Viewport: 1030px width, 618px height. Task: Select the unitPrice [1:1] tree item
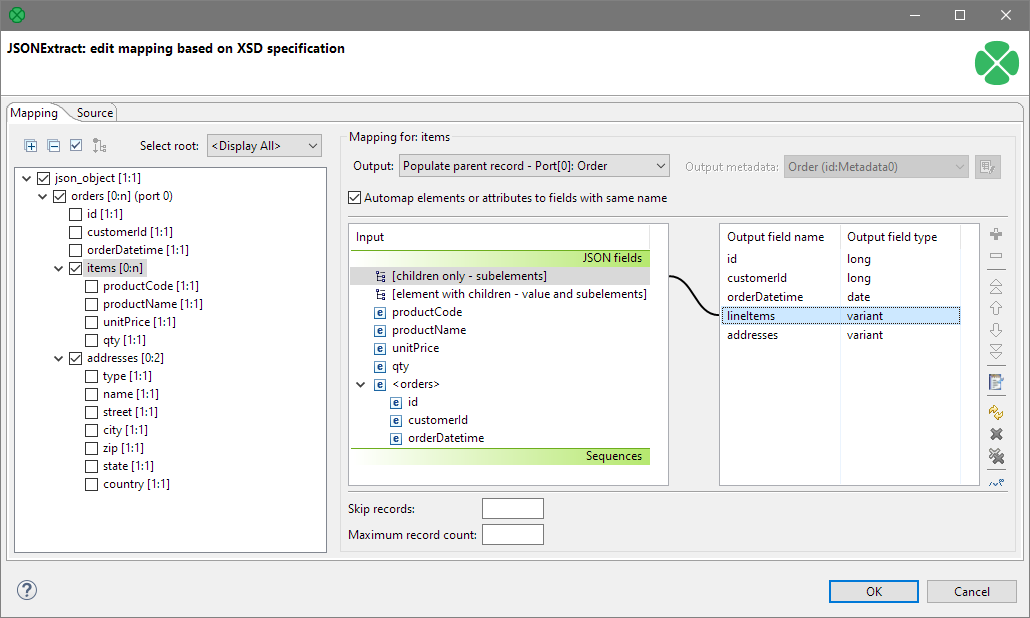[x=139, y=322]
